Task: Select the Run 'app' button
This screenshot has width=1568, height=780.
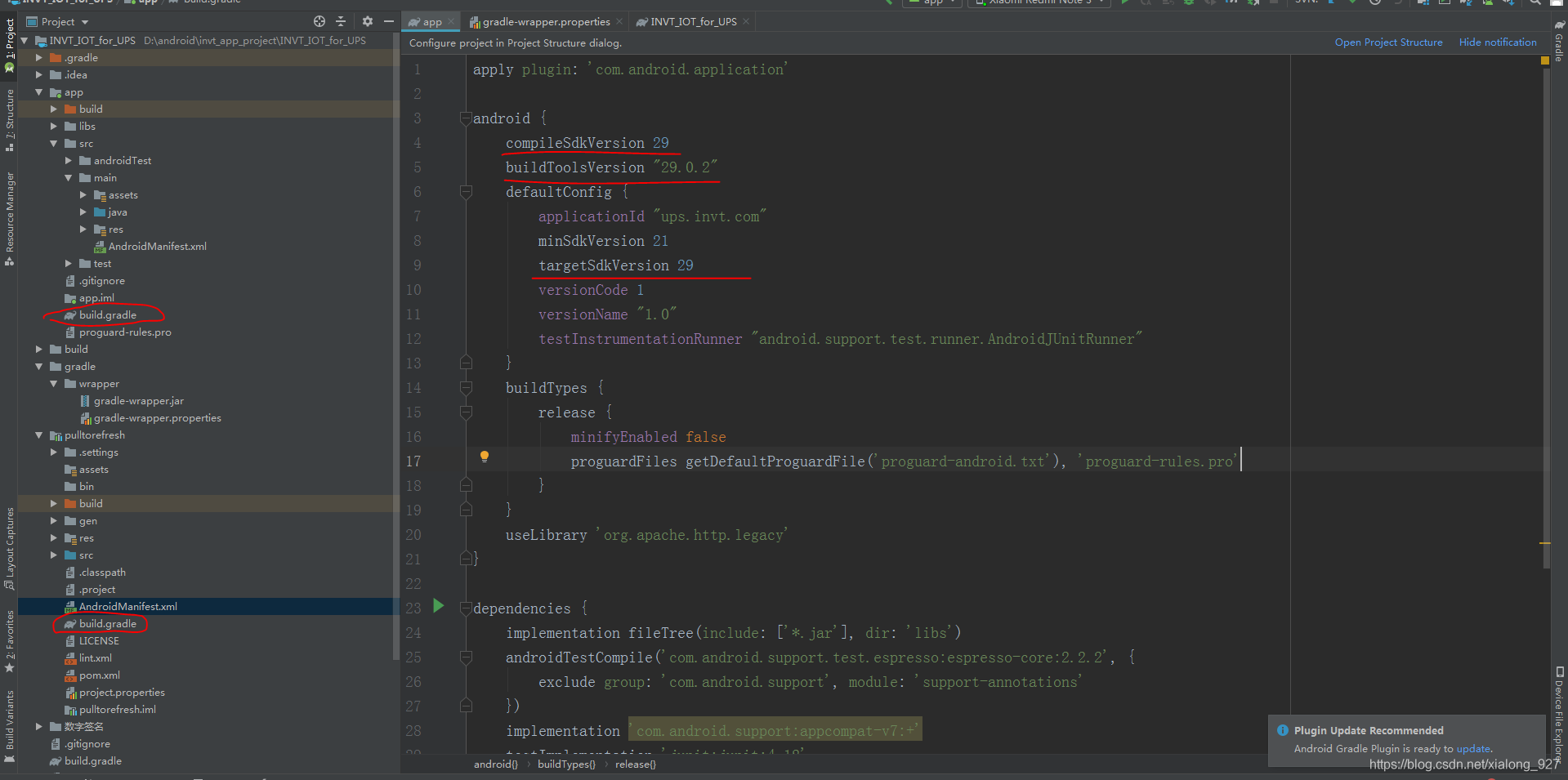Action: click(1124, 3)
